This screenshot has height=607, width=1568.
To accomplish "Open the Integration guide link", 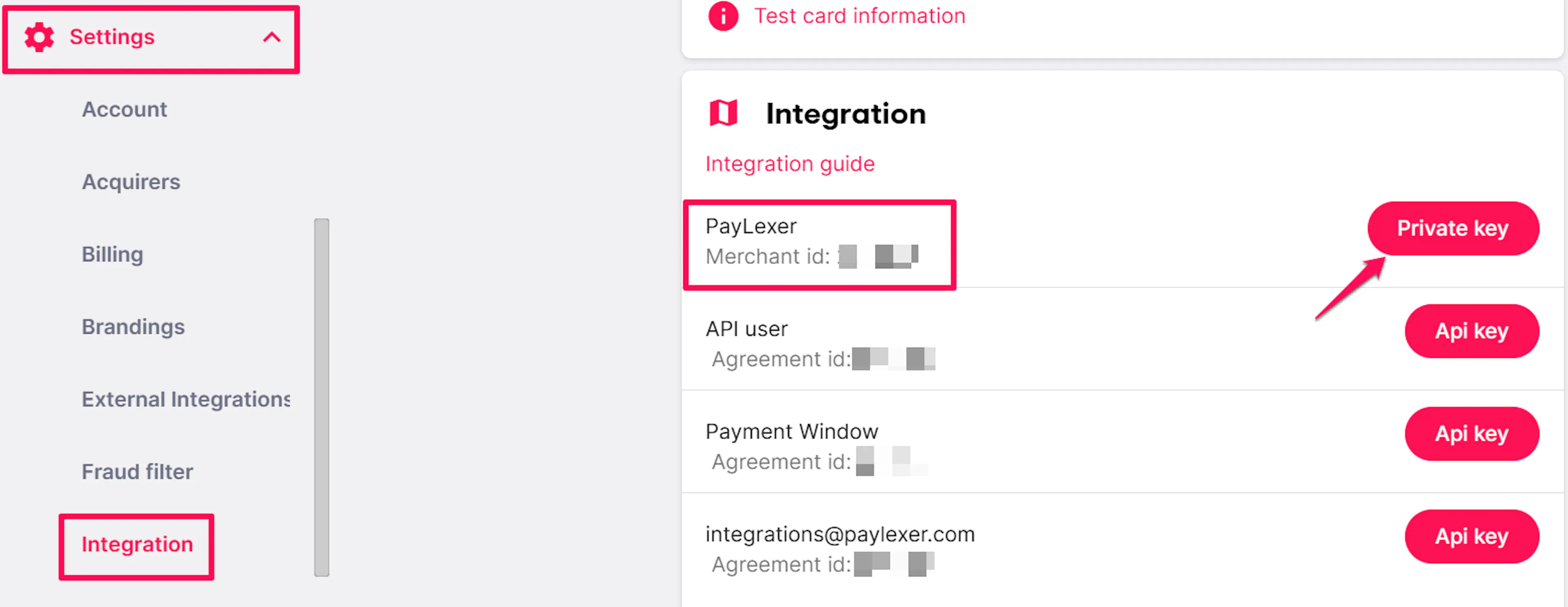I will pos(789,164).
